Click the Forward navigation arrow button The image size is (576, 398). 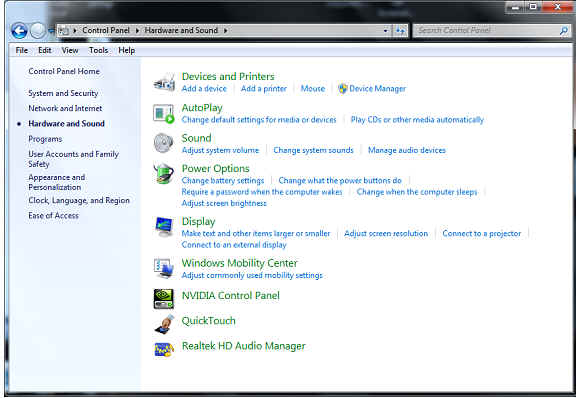(37, 31)
